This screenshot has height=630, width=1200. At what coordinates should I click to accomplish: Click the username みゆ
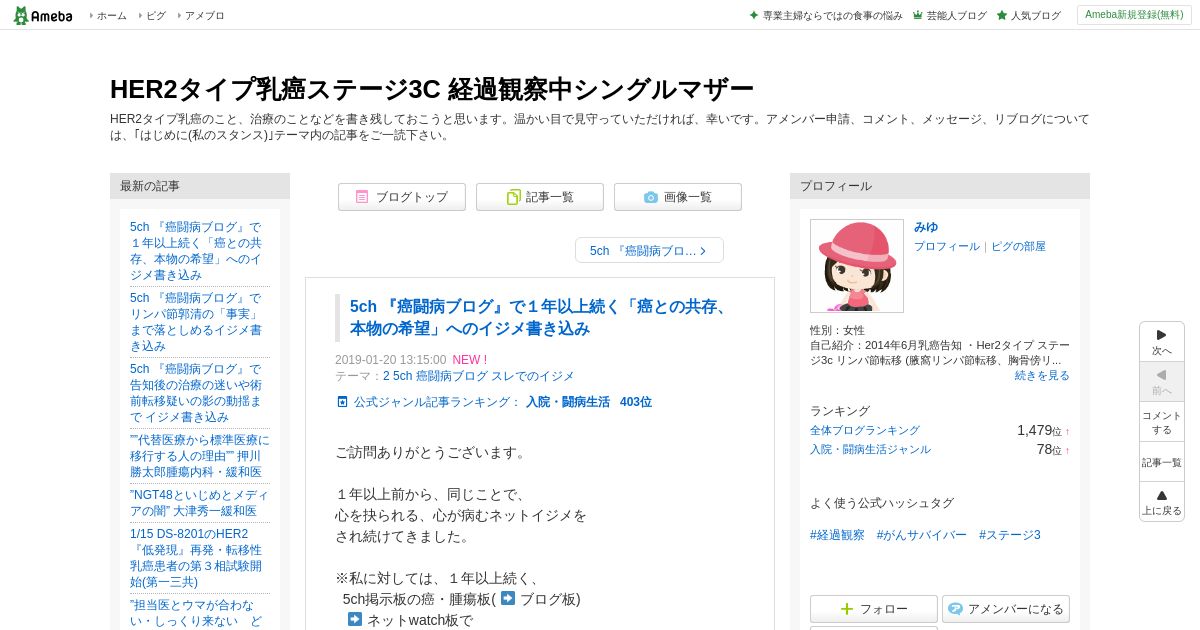926,227
